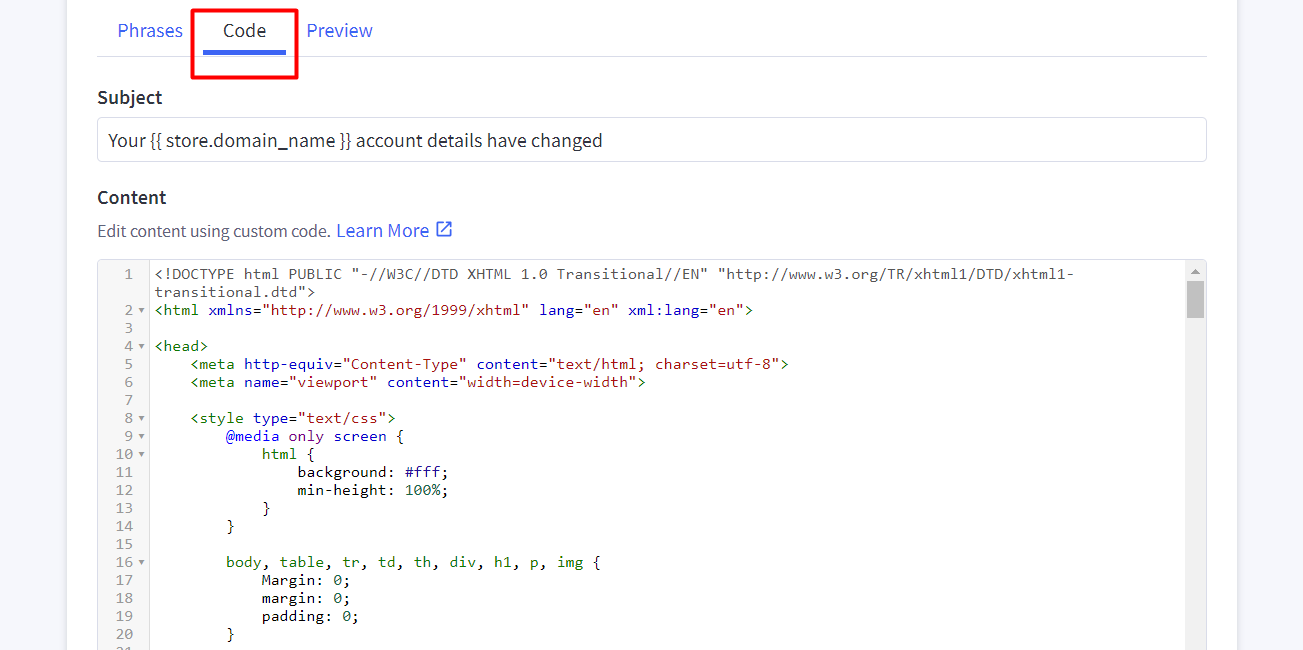Click the Subject input field
Viewport: 1303px width, 650px height.
pyautogui.click(x=652, y=140)
